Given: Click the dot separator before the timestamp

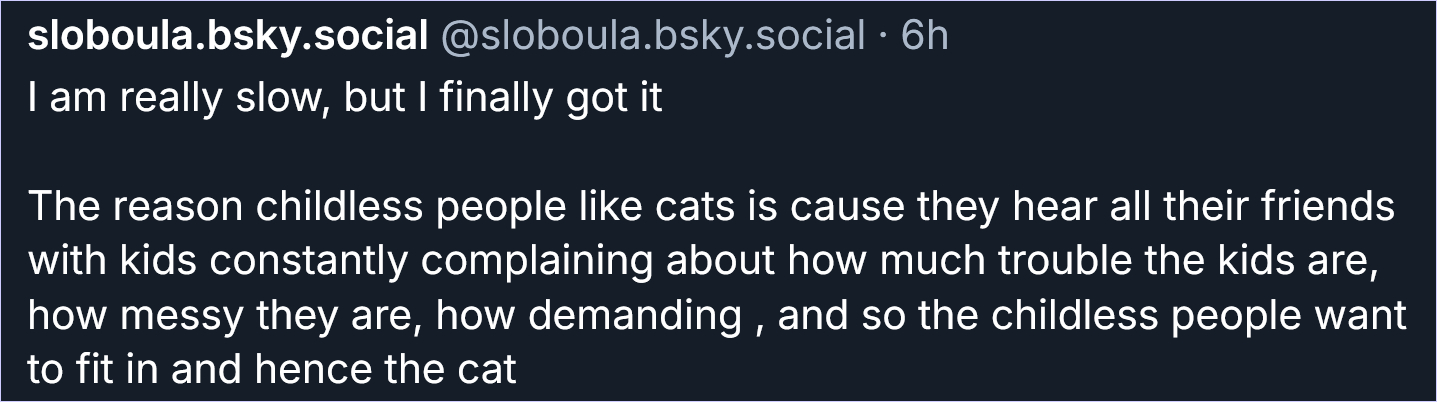Looking at the screenshot, I should pos(883,37).
